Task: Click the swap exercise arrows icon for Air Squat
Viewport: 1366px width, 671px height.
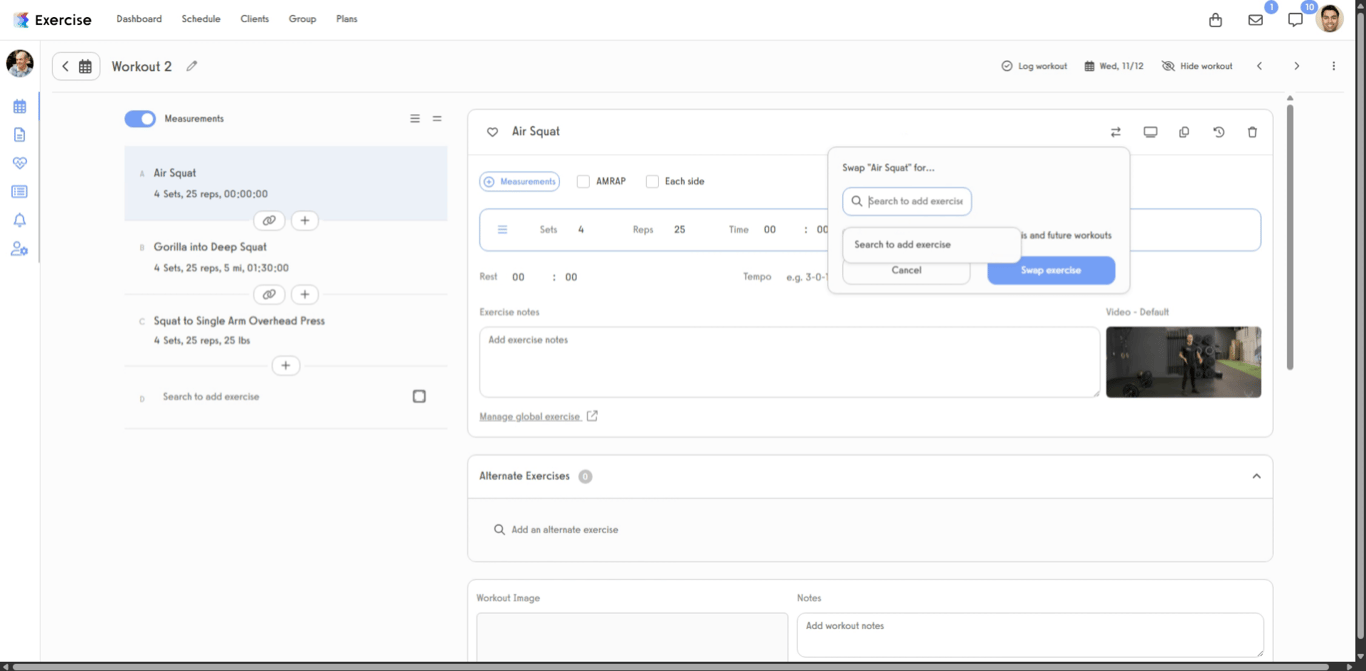Action: (1116, 131)
